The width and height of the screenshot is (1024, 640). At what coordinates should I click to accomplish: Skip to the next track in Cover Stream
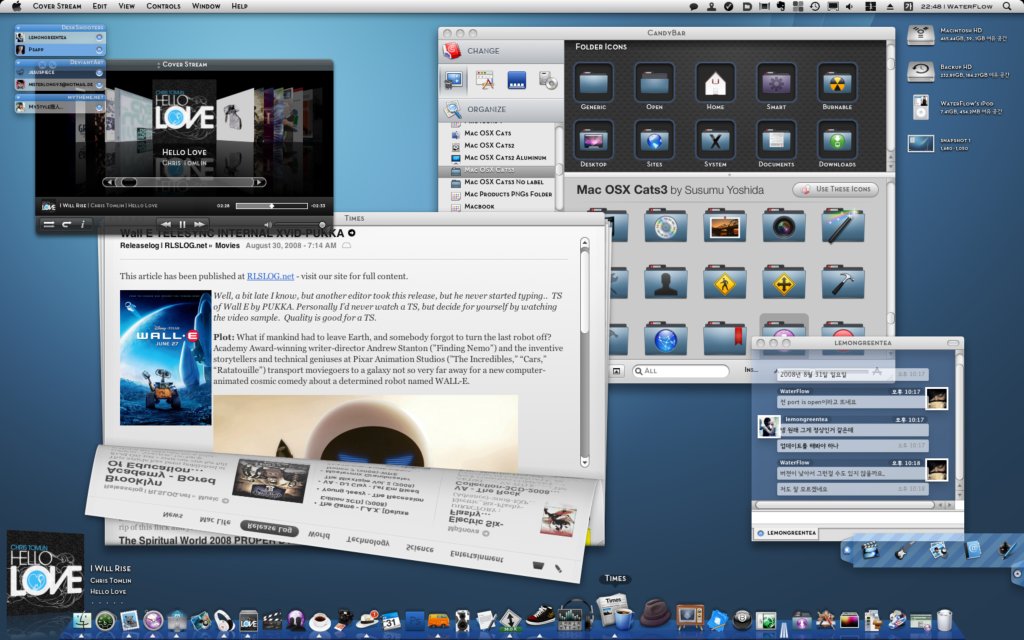(199, 225)
